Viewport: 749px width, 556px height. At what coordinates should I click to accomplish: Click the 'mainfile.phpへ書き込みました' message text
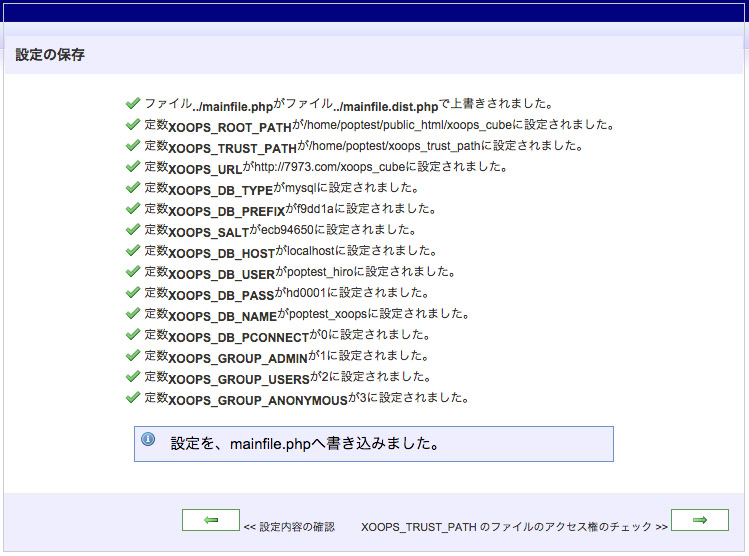pyautogui.click(x=306, y=442)
